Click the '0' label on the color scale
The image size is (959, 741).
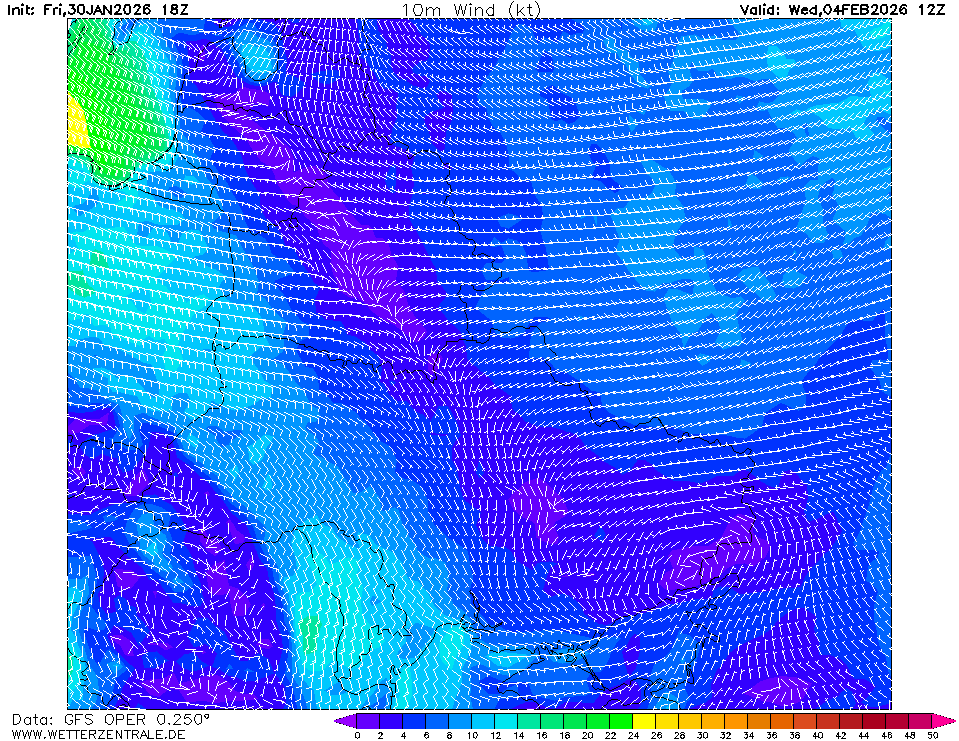357,735
